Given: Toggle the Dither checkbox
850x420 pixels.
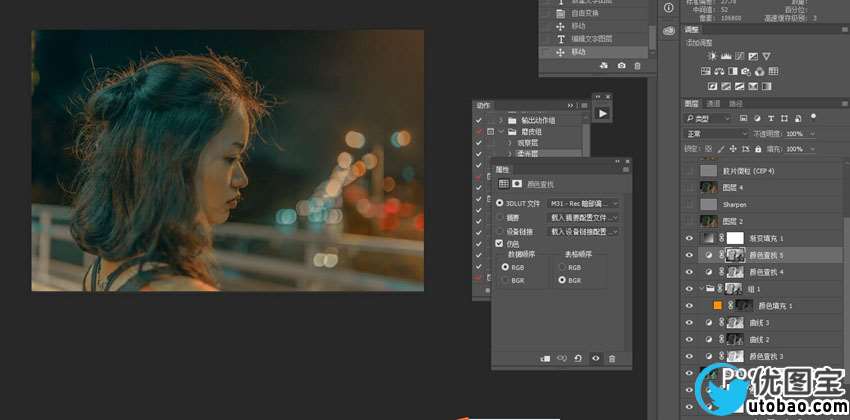Looking at the screenshot, I should (x=499, y=244).
